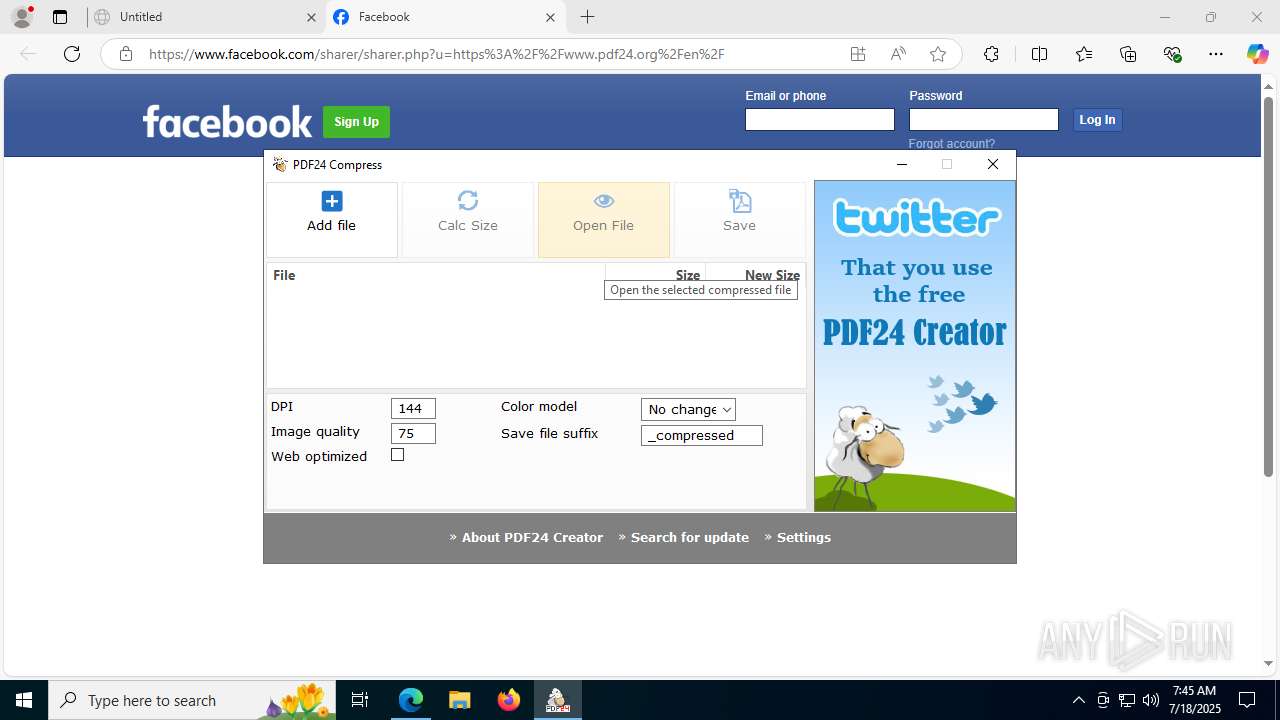Open the tab actions menu icon

tap(60, 17)
